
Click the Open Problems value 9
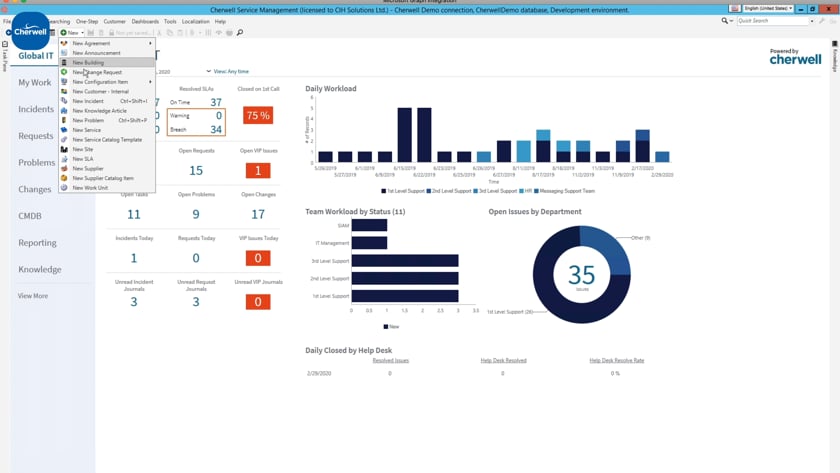(196, 214)
